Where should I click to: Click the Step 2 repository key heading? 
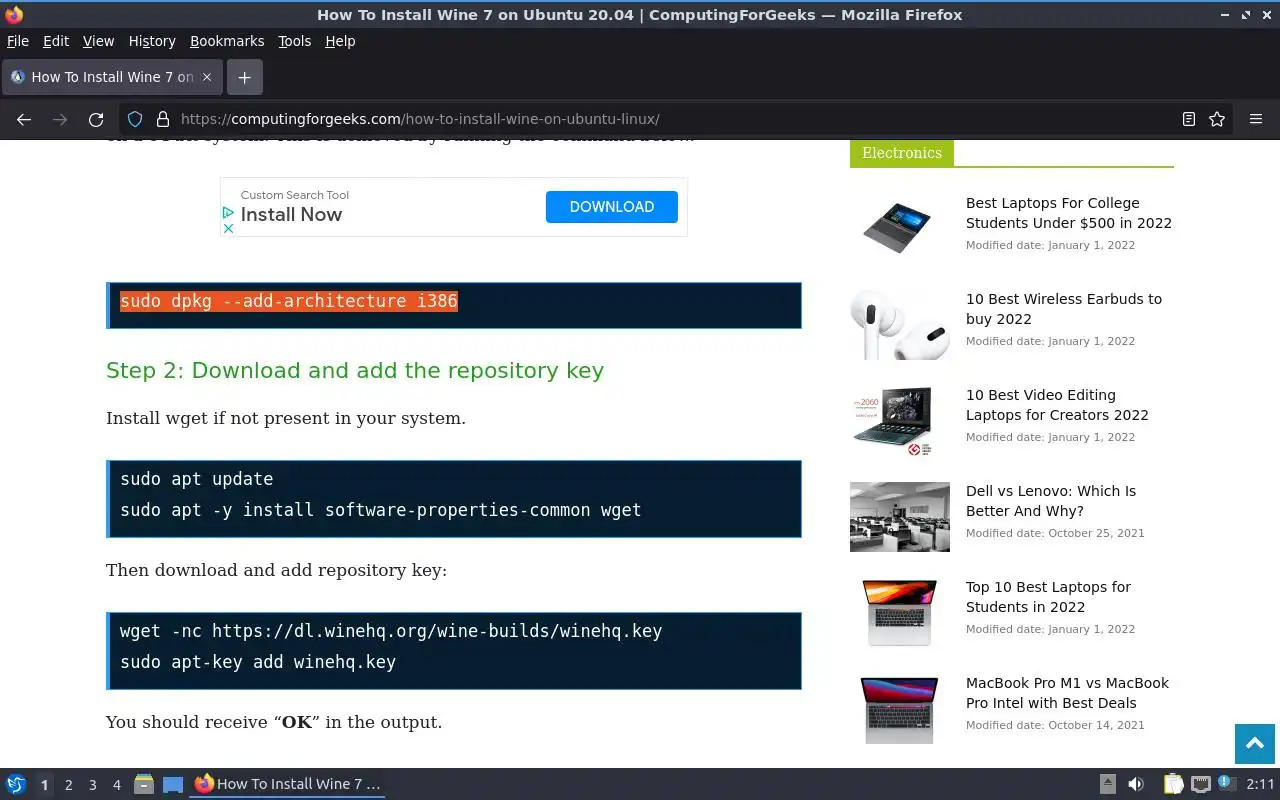coord(355,371)
